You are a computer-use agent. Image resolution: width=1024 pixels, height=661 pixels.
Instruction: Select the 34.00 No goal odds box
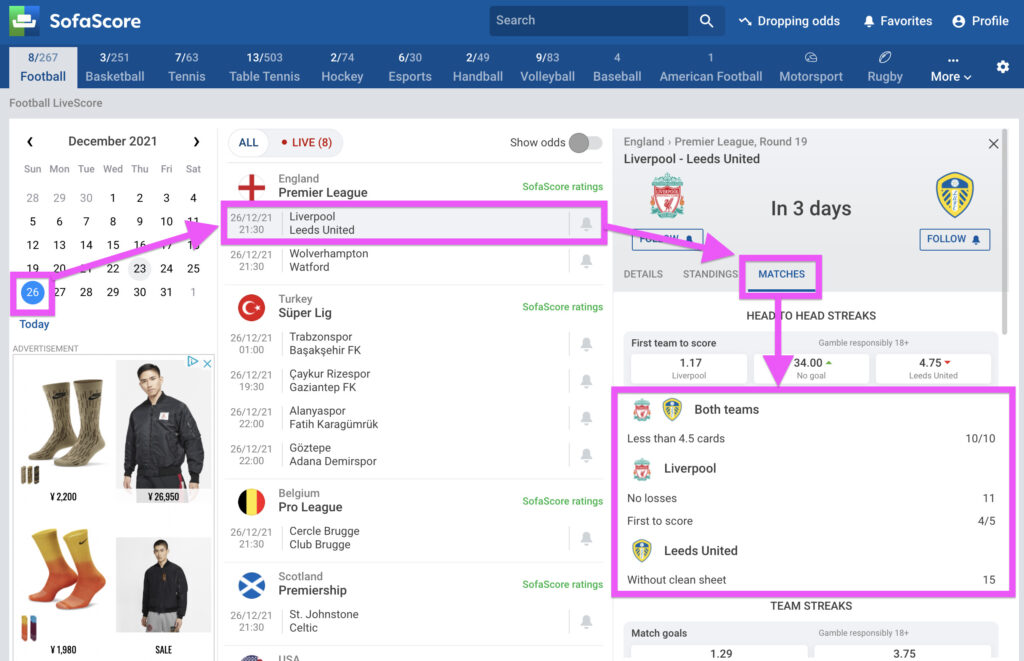(811, 368)
